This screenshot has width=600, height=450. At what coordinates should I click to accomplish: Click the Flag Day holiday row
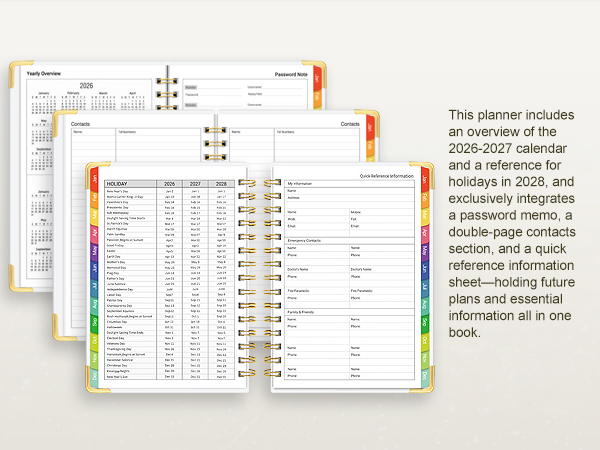coord(170,273)
